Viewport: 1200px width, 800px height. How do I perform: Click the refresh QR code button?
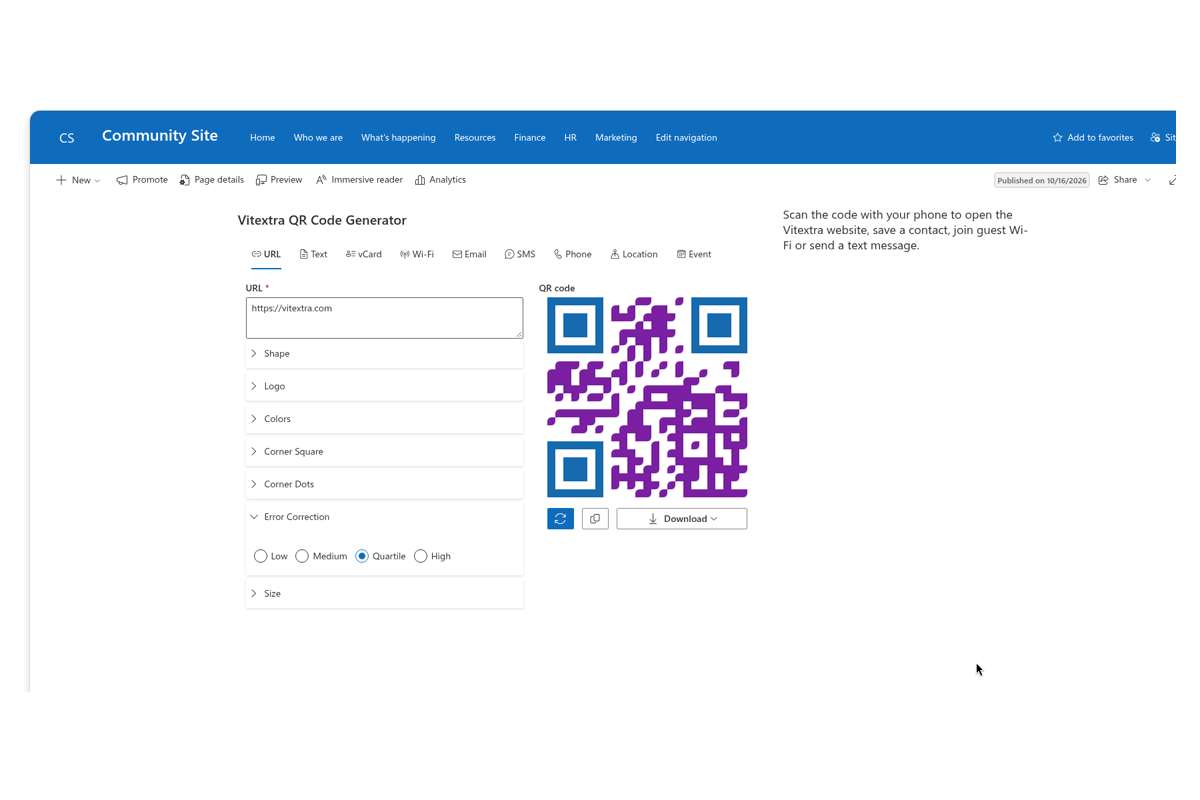(x=560, y=519)
